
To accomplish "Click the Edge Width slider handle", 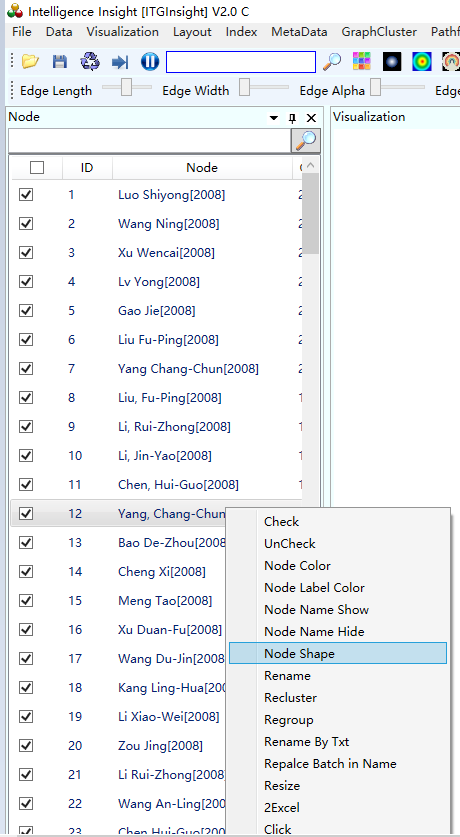I will coord(244,87).
